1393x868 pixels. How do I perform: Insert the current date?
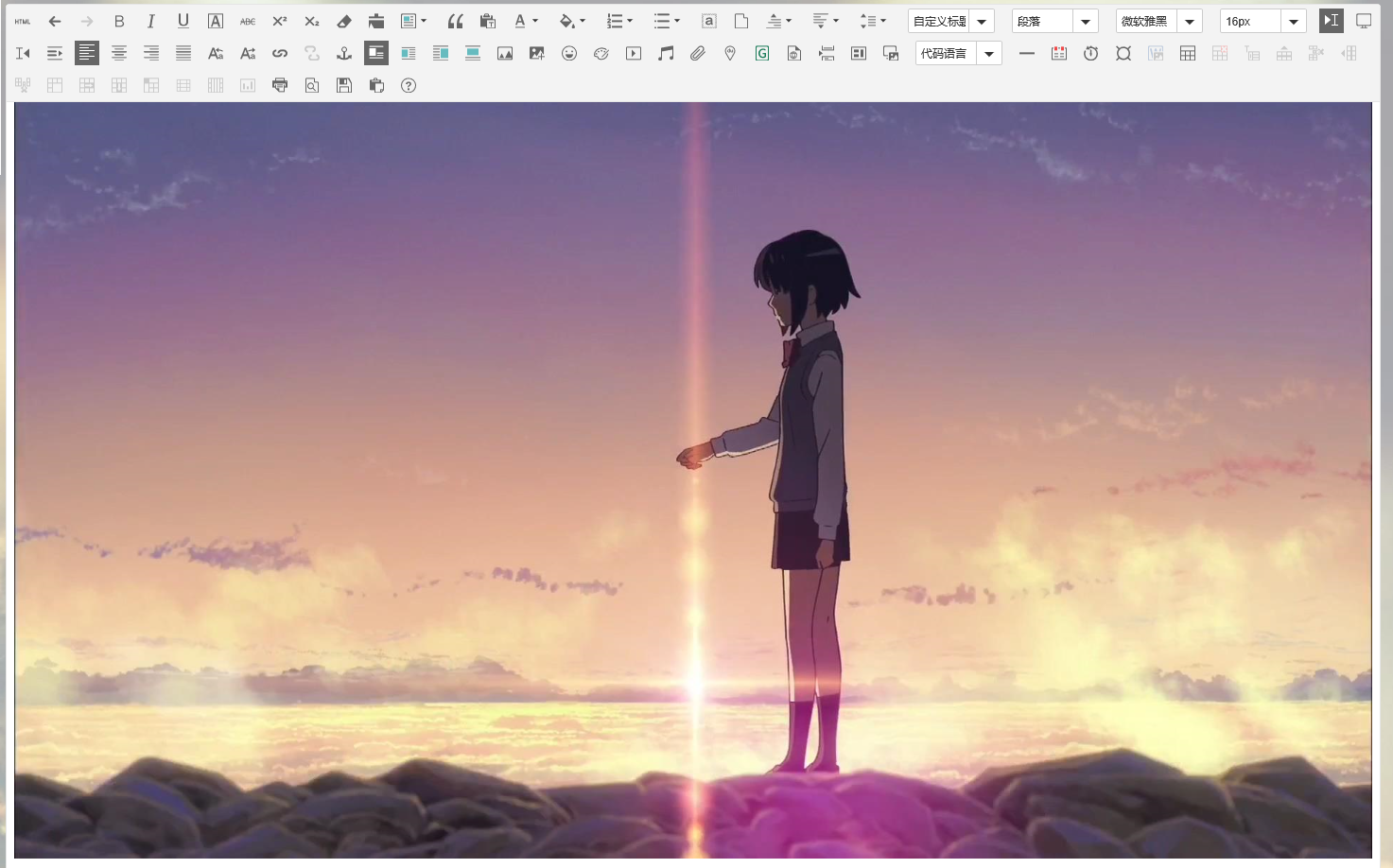[1059, 53]
